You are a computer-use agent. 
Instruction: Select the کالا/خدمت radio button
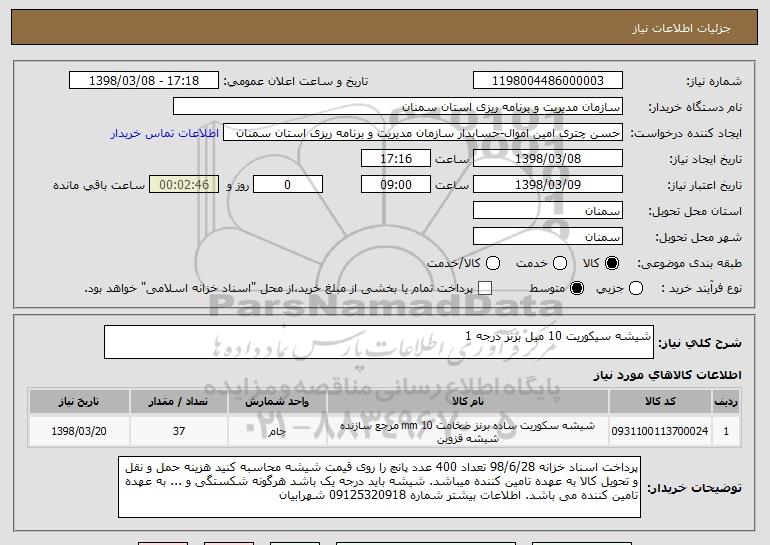493,263
